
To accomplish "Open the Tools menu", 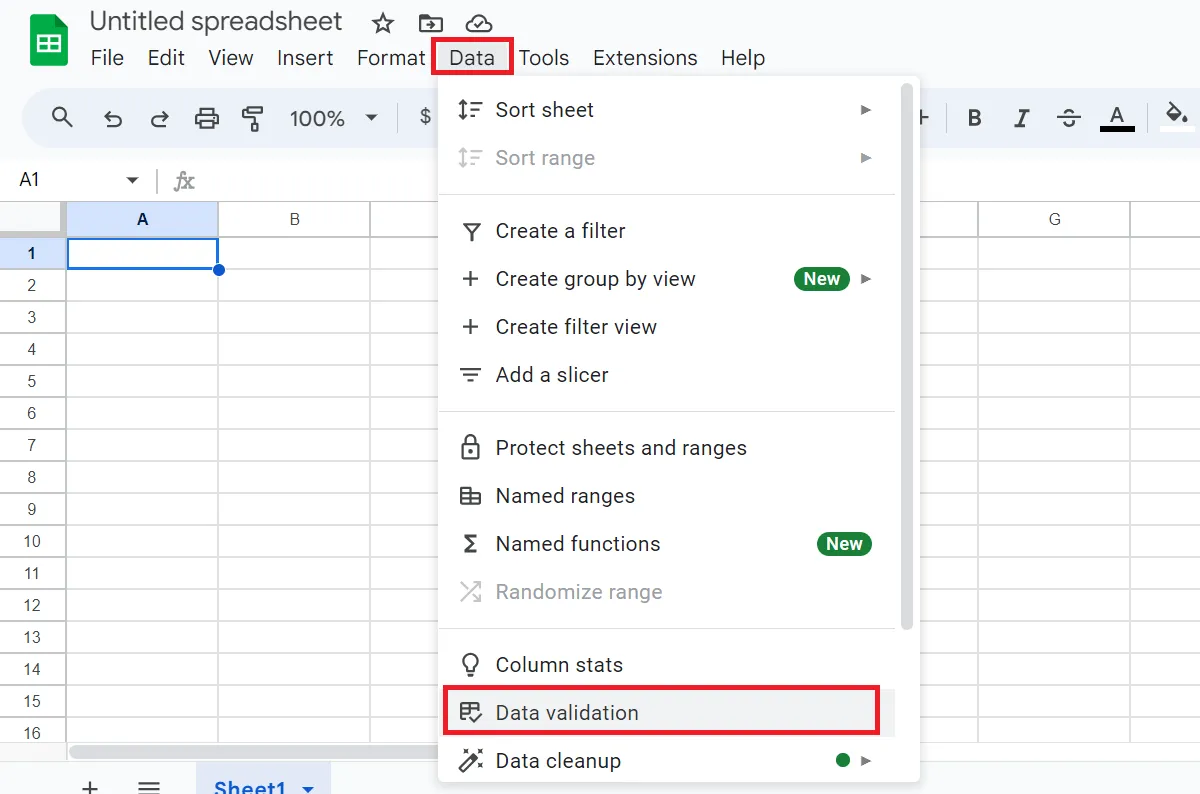I will click(544, 58).
